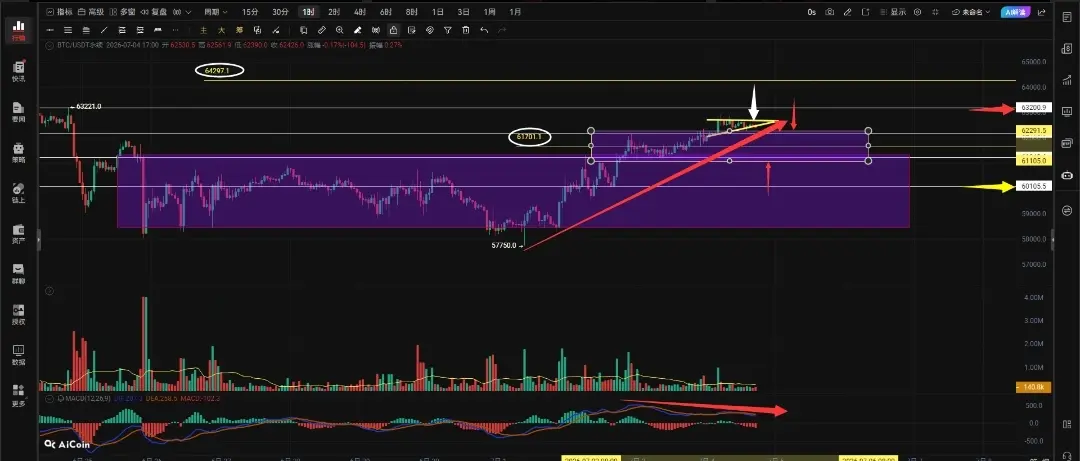Image resolution: width=1080 pixels, height=461 pixels.
Task: Switch to the 30分 timeframe
Action: point(280,12)
